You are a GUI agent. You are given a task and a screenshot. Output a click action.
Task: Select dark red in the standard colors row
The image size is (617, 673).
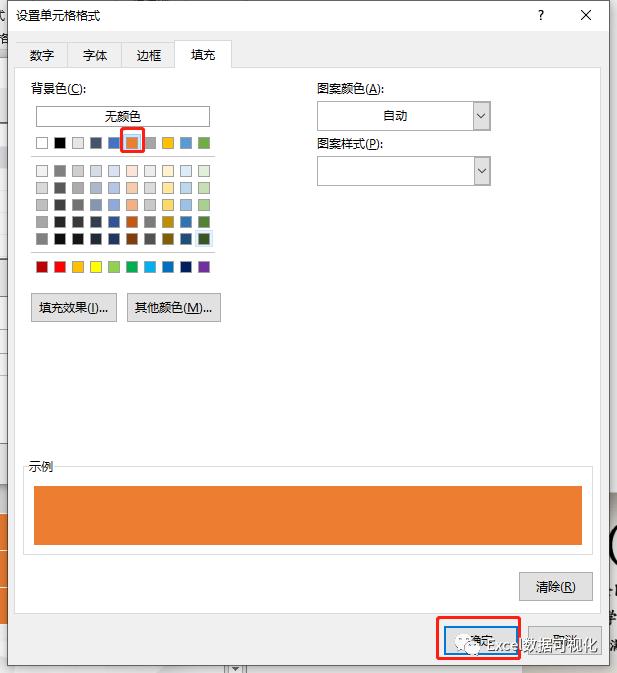[42, 267]
